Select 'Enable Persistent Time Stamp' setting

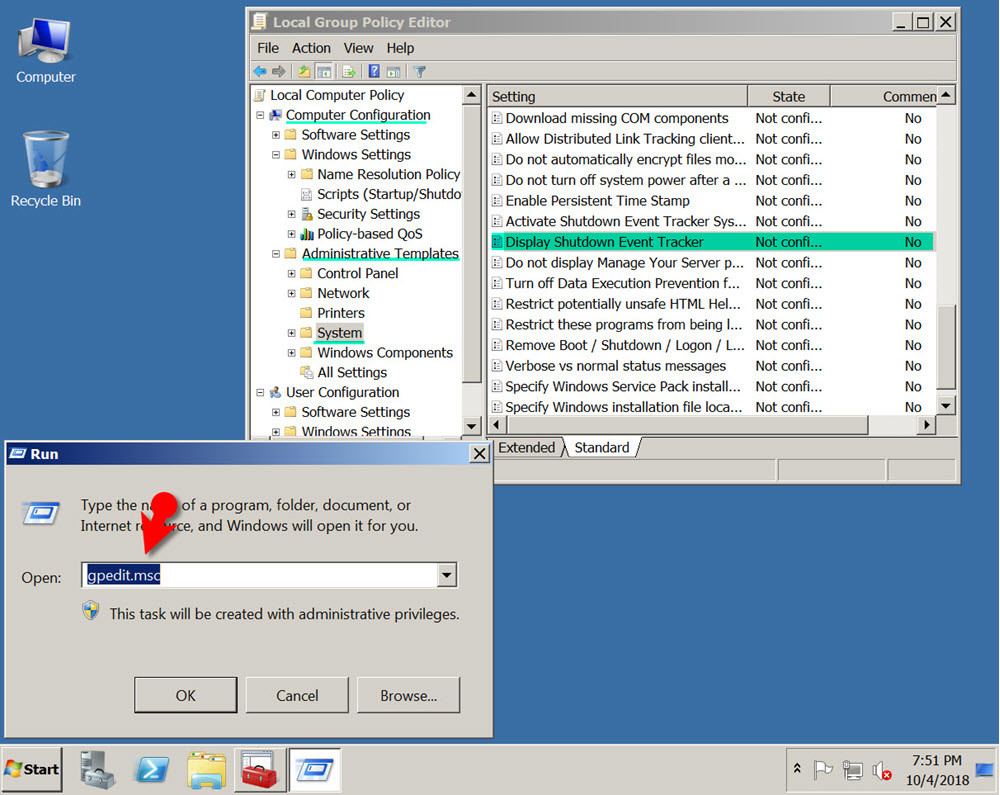[x=712, y=201]
